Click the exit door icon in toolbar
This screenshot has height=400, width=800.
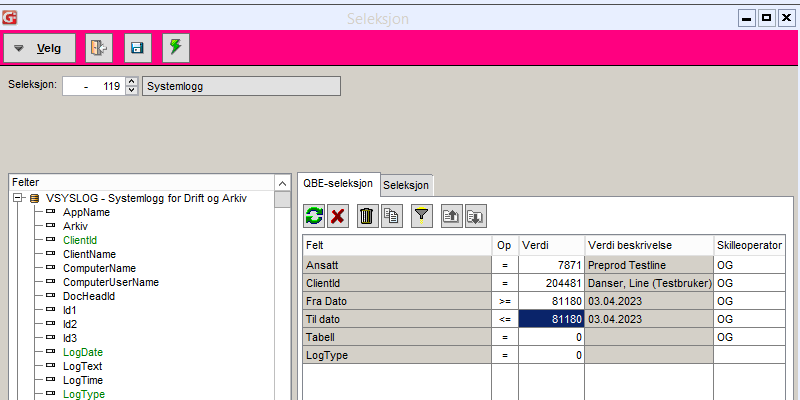pyautogui.click(x=99, y=48)
